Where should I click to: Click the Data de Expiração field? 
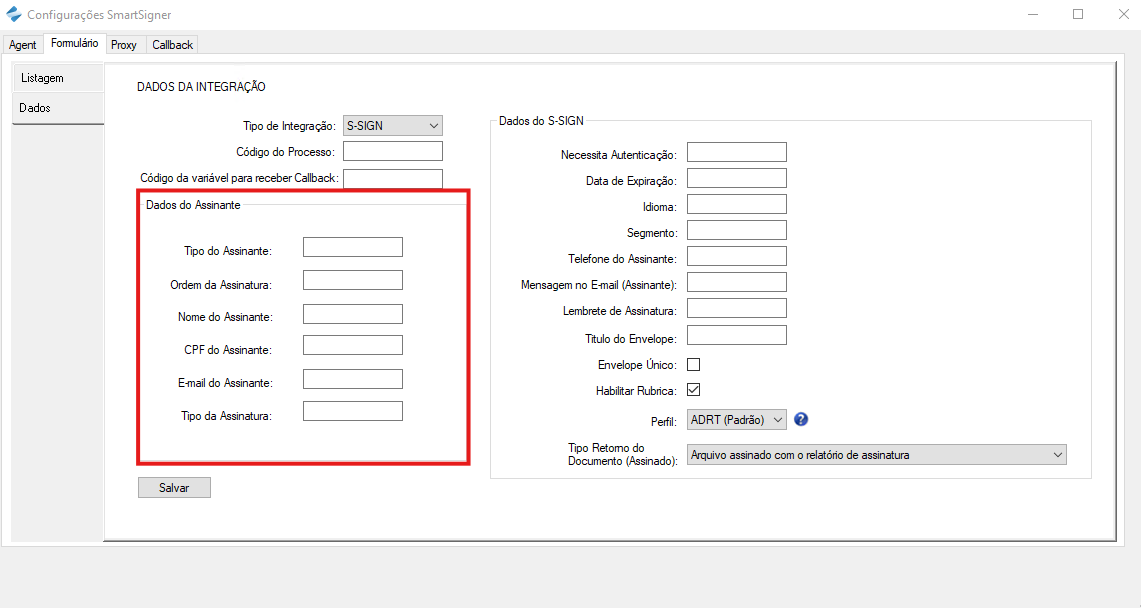pyautogui.click(x=736, y=179)
